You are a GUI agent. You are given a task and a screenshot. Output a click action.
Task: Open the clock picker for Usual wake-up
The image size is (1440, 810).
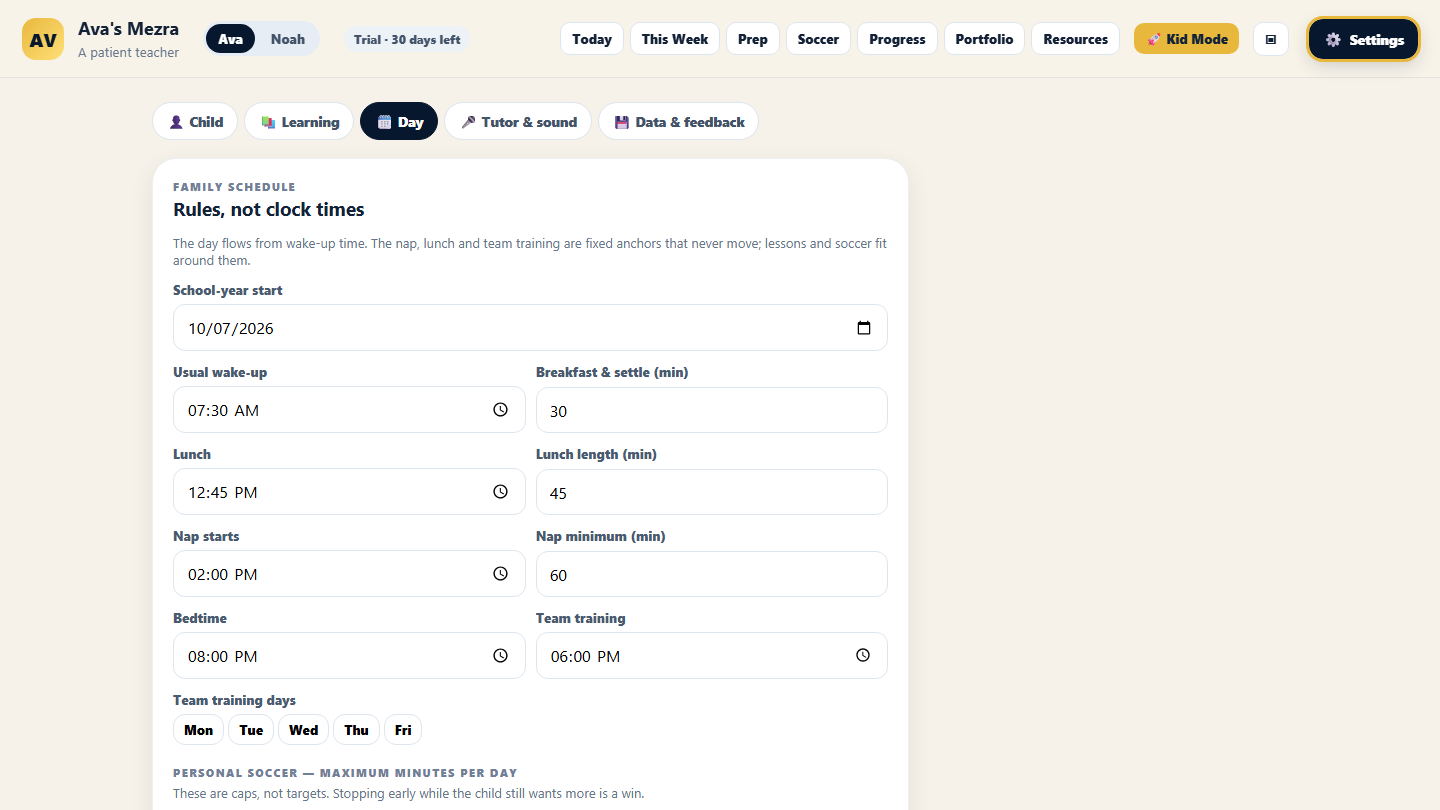501,410
